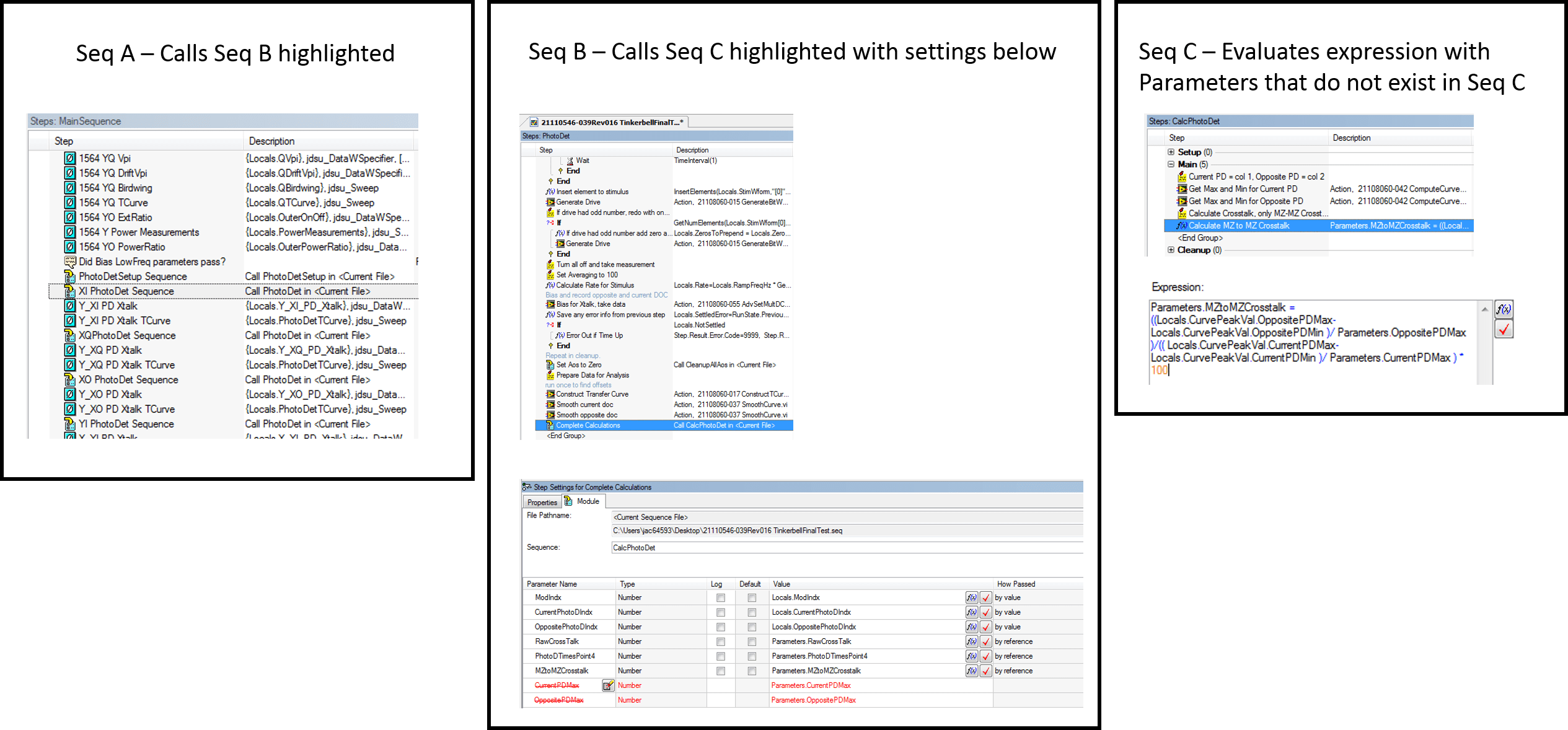The width and height of the screenshot is (1568, 730).
Task: Open the f(x) browser next to Expression box
Action: tap(1504, 309)
